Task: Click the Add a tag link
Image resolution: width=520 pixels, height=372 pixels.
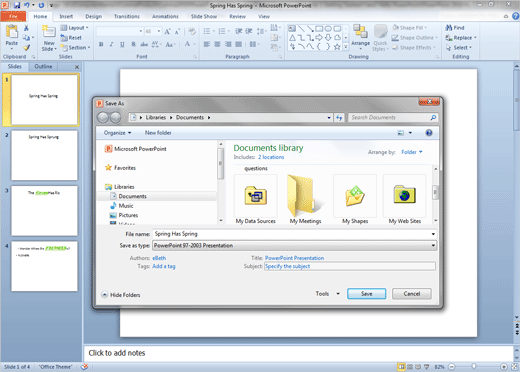Action: coord(164,266)
